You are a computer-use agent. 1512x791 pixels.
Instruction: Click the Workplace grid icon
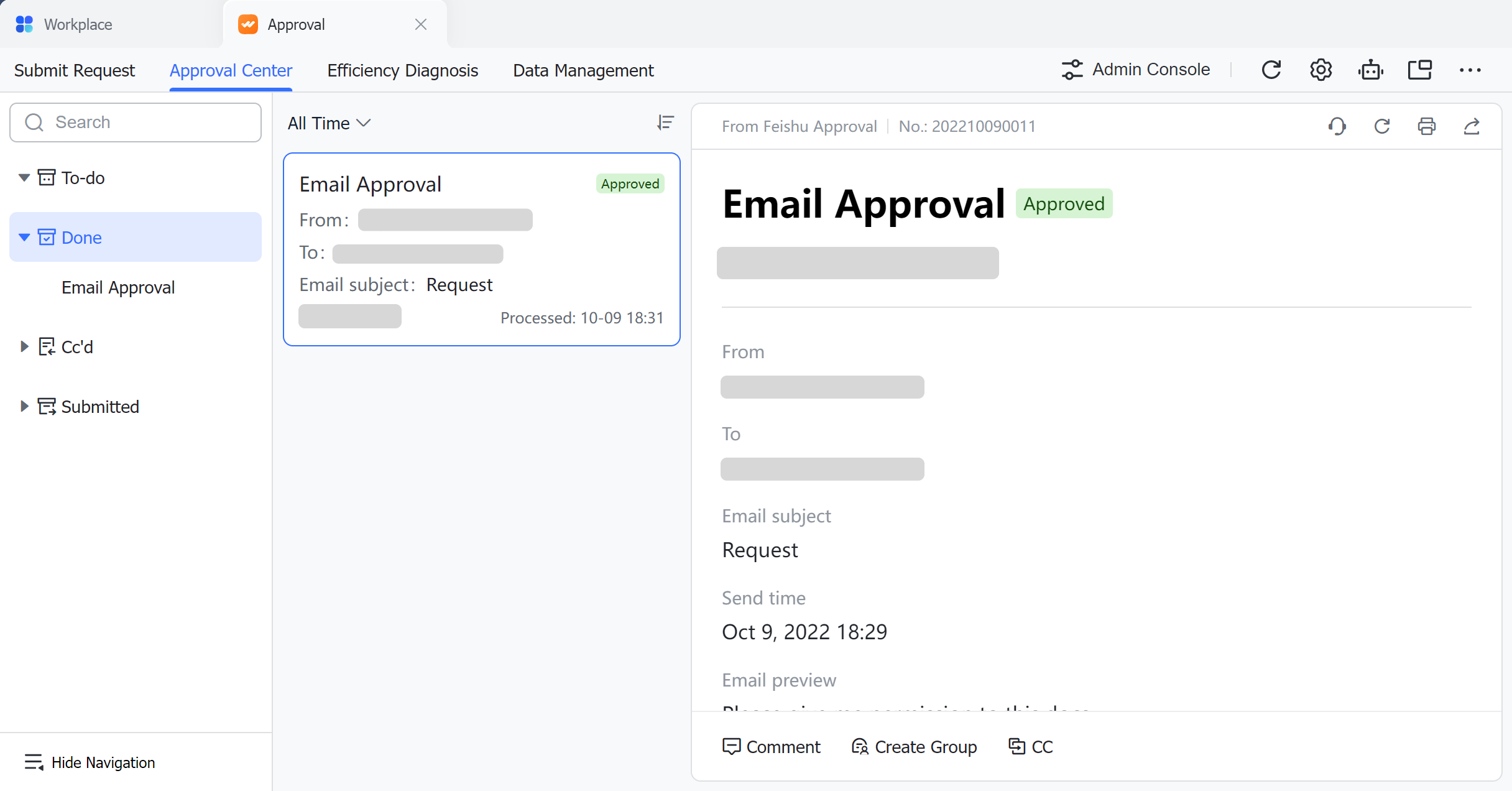click(x=24, y=24)
